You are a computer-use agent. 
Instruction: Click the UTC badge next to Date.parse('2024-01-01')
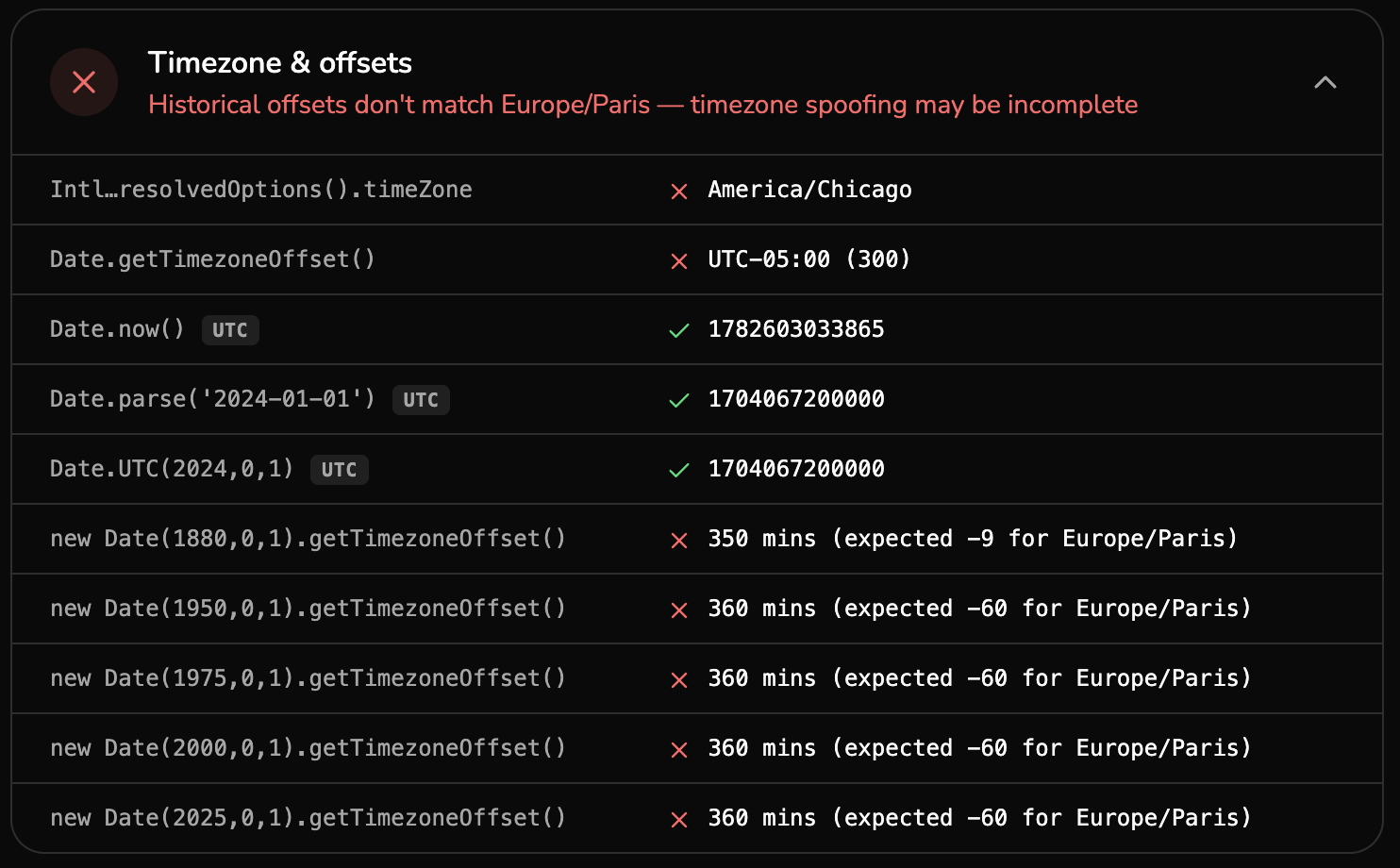tap(421, 400)
